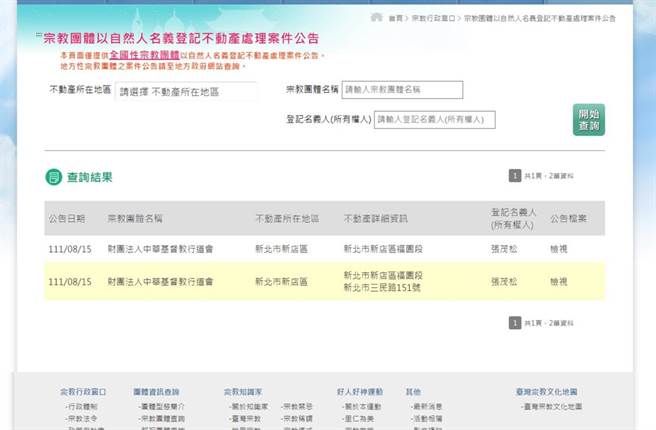
Task: Open the 宗教稱謂 footer link
Action: point(297,418)
